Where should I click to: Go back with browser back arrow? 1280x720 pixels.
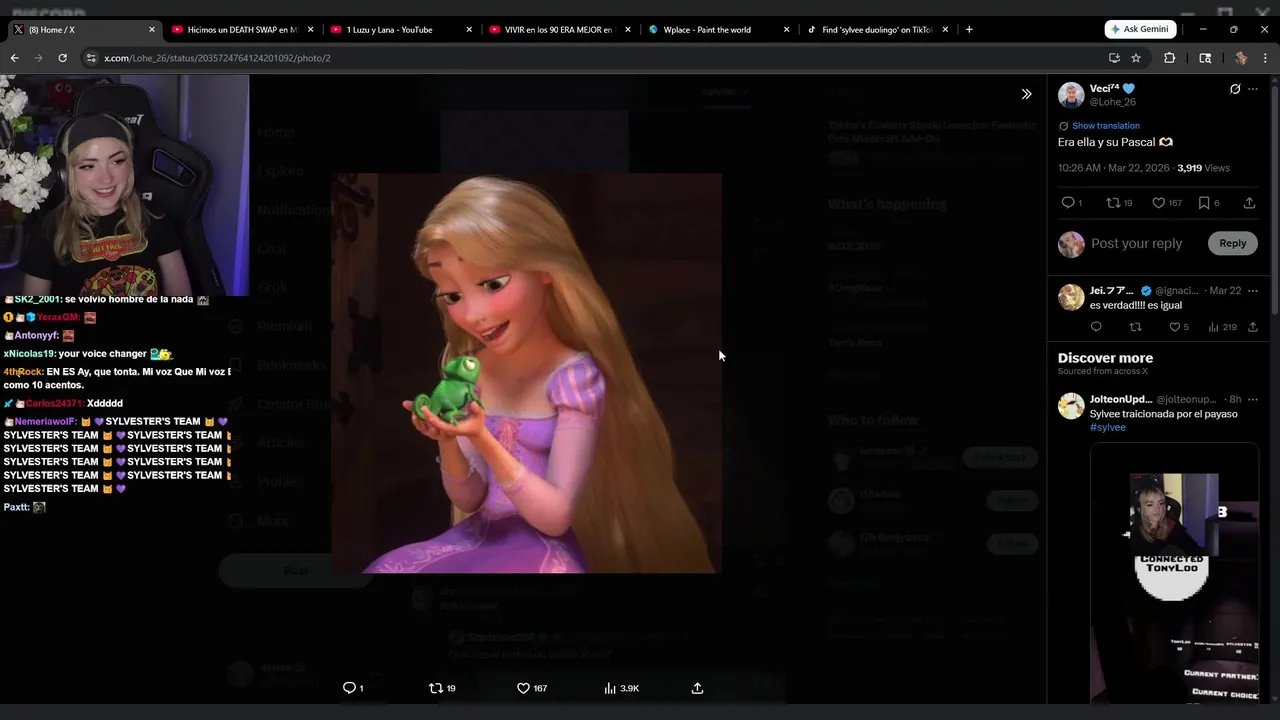coord(14,58)
